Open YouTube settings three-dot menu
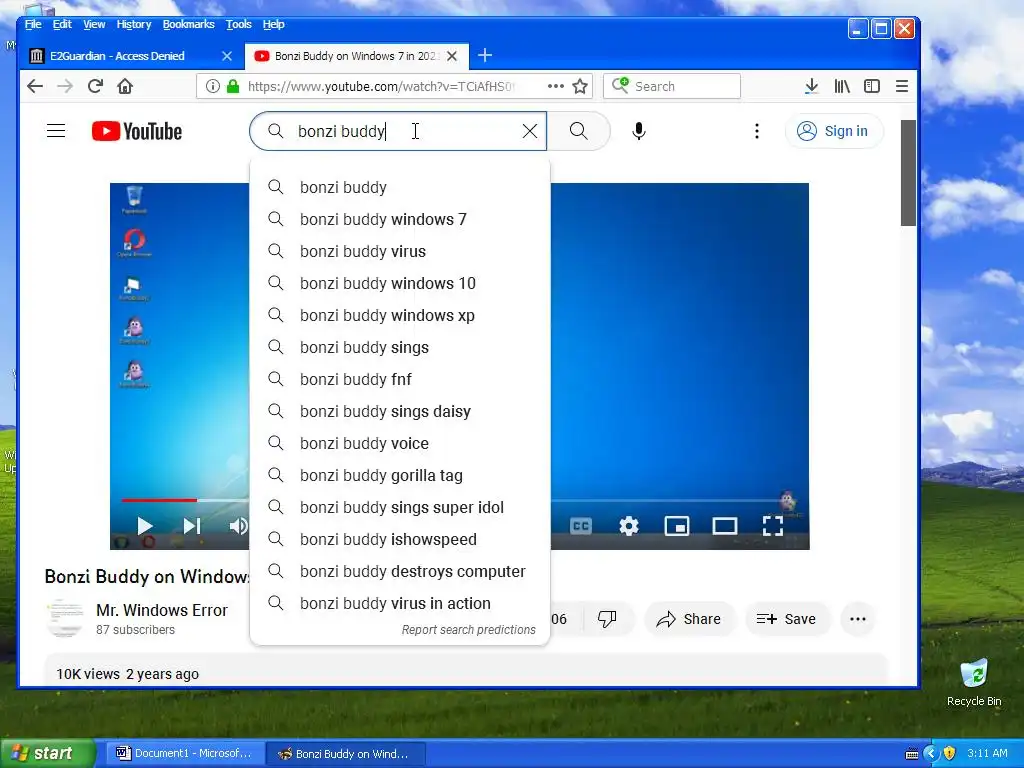The height and width of the screenshot is (768, 1024). click(x=757, y=131)
